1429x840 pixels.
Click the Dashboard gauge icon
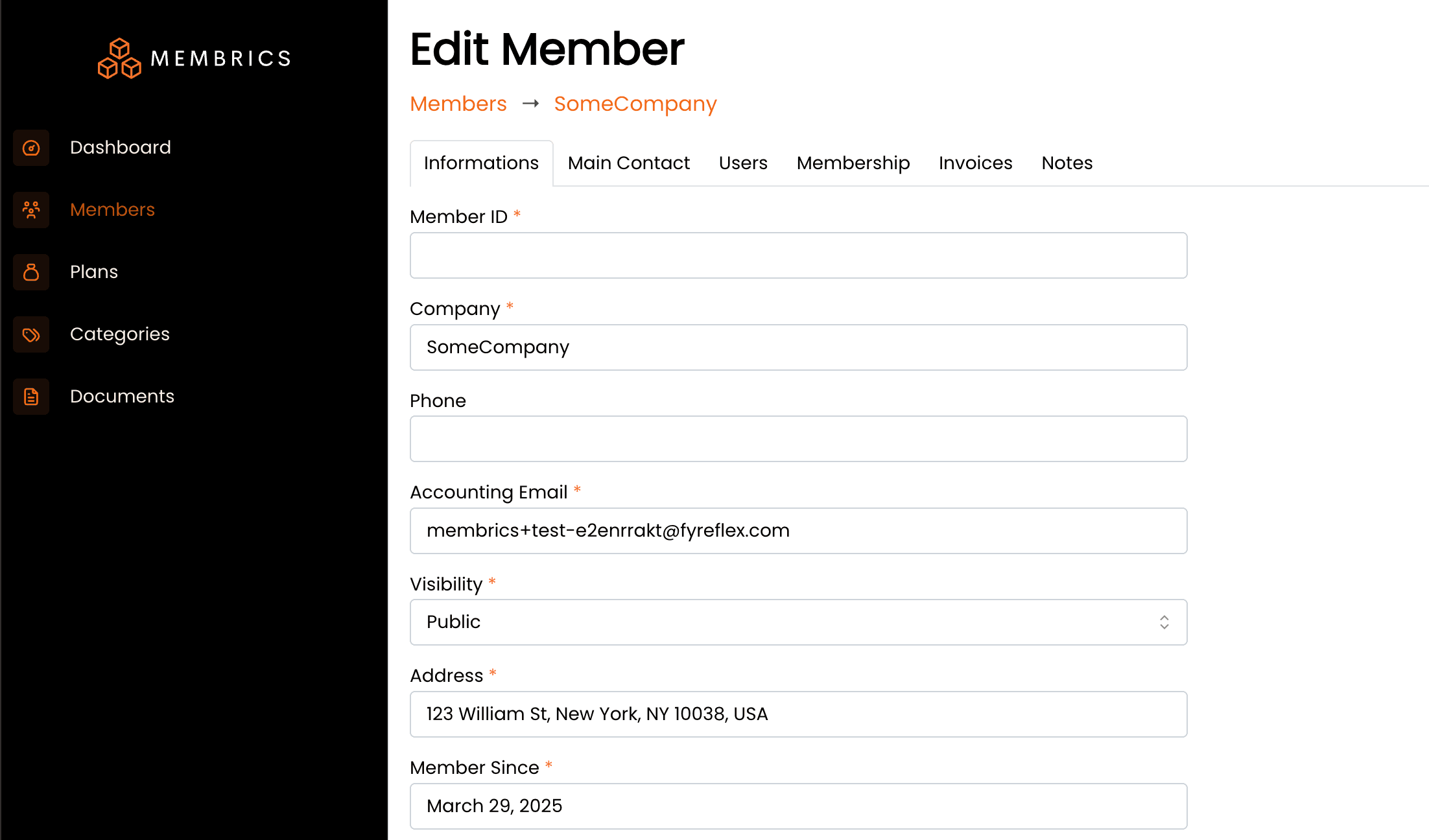(x=31, y=148)
